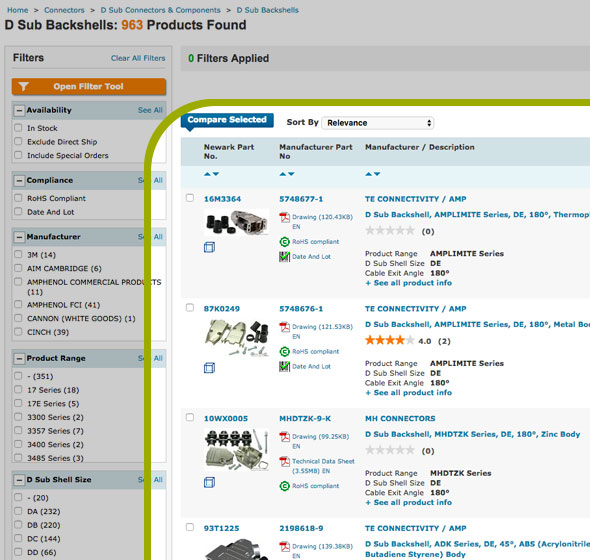Sort Newark Part No. descending arrow
This screenshot has height=560, width=590.
(x=216, y=174)
